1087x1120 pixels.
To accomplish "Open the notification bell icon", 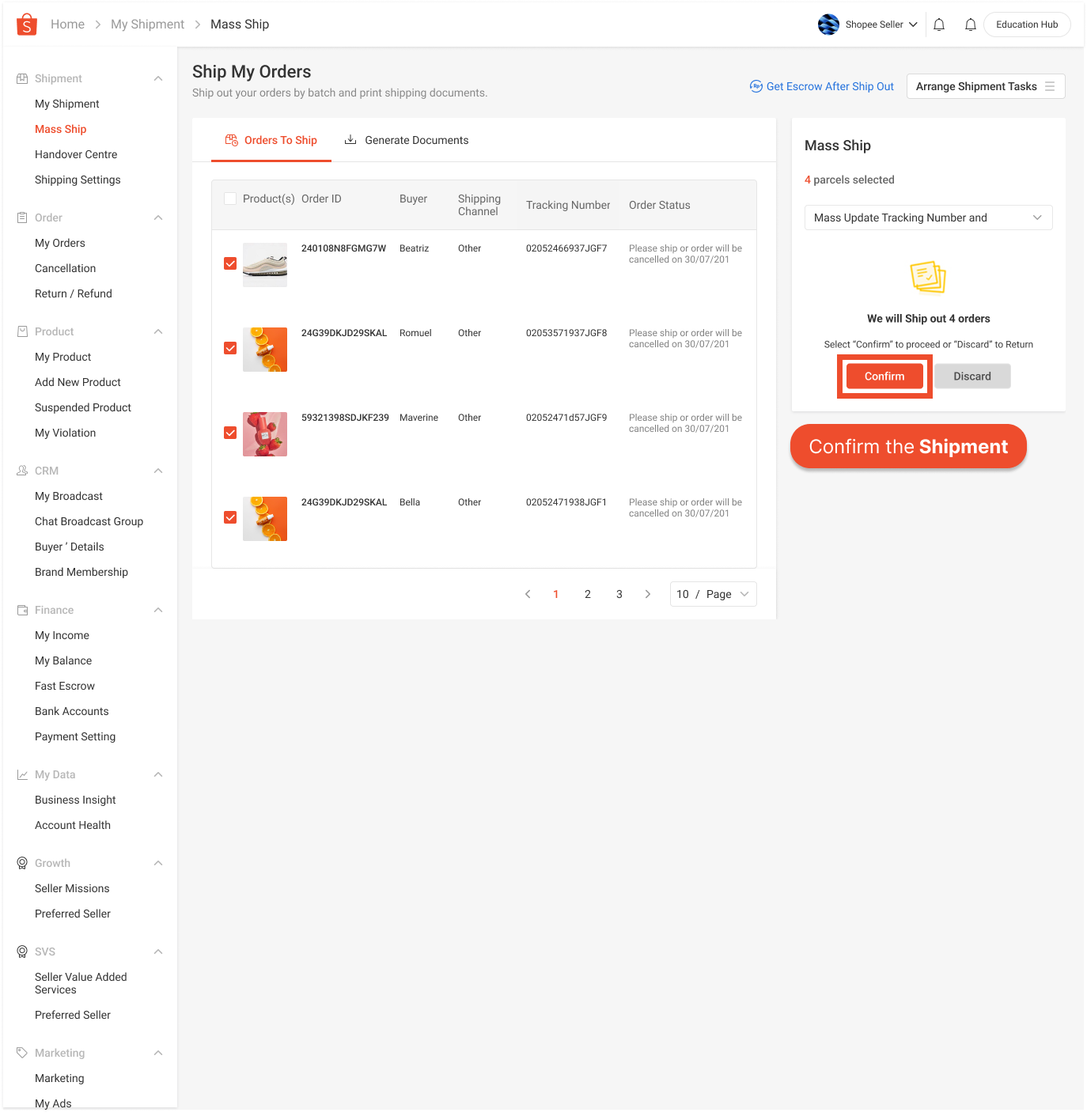I will coord(939,24).
